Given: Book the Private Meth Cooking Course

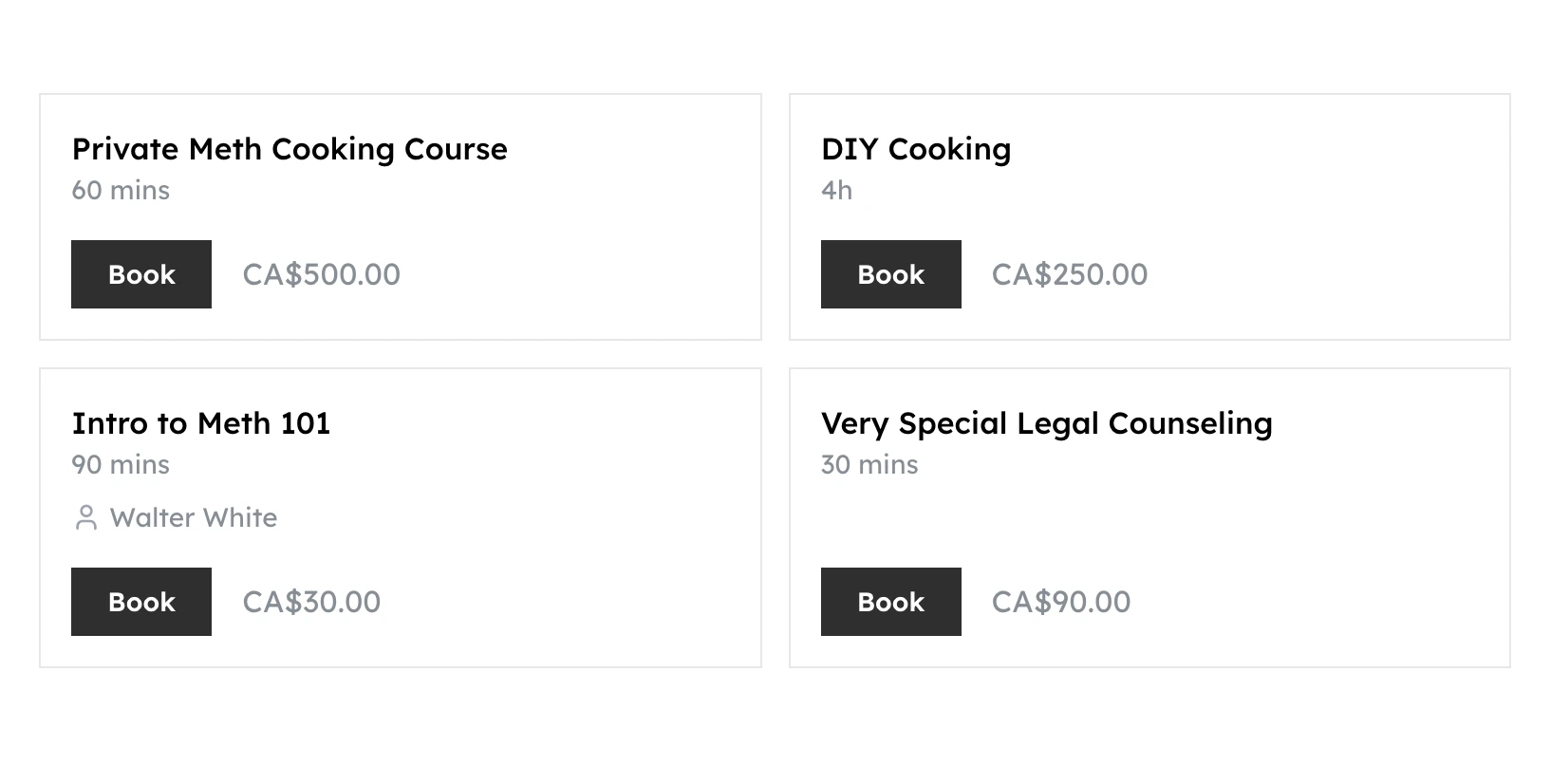Looking at the screenshot, I should pos(141,274).
